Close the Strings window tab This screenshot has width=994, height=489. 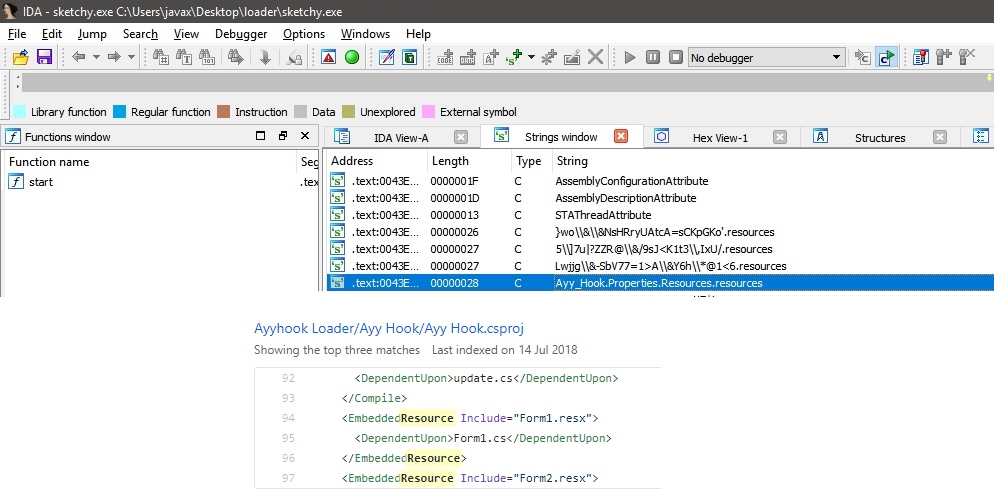pos(621,136)
